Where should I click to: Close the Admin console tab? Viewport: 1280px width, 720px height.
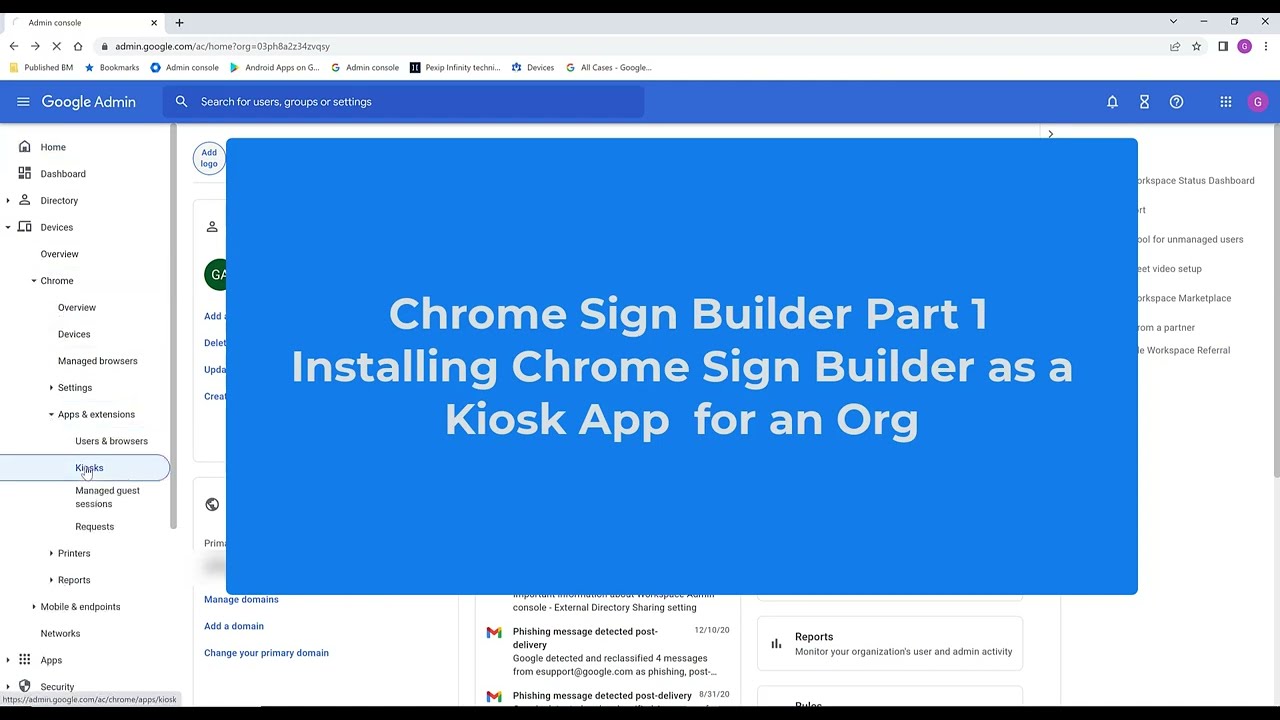[154, 22]
